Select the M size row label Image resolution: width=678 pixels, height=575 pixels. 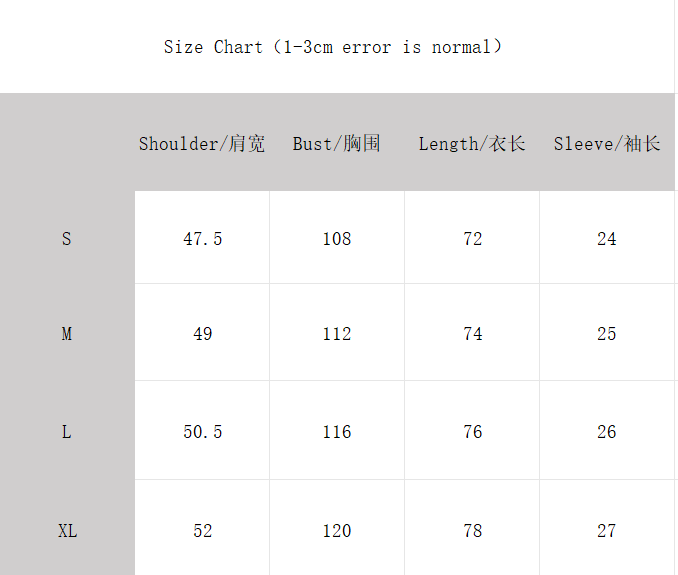click(67, 334)
